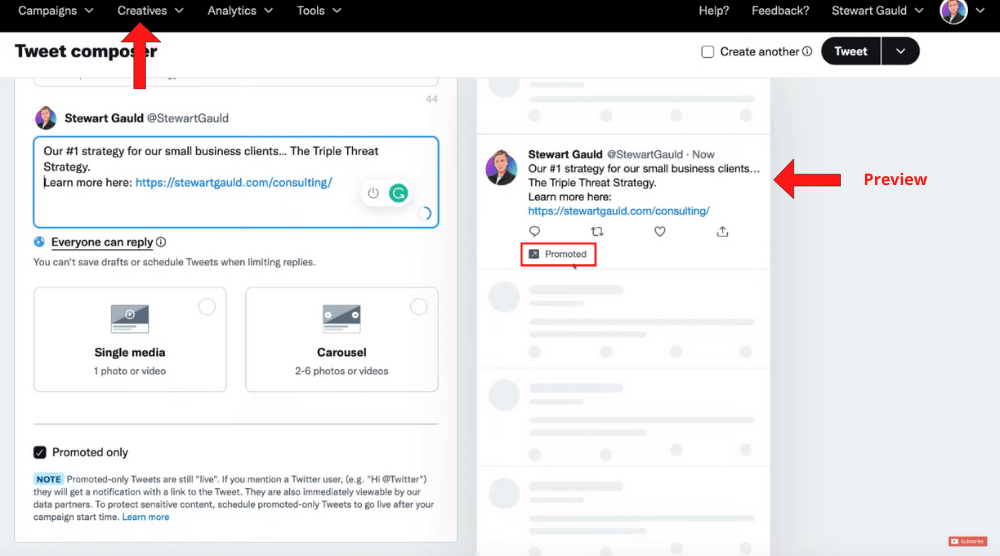The image size is (1000, 556).
Task: Click the NOTE label
Action: (48, 479)
